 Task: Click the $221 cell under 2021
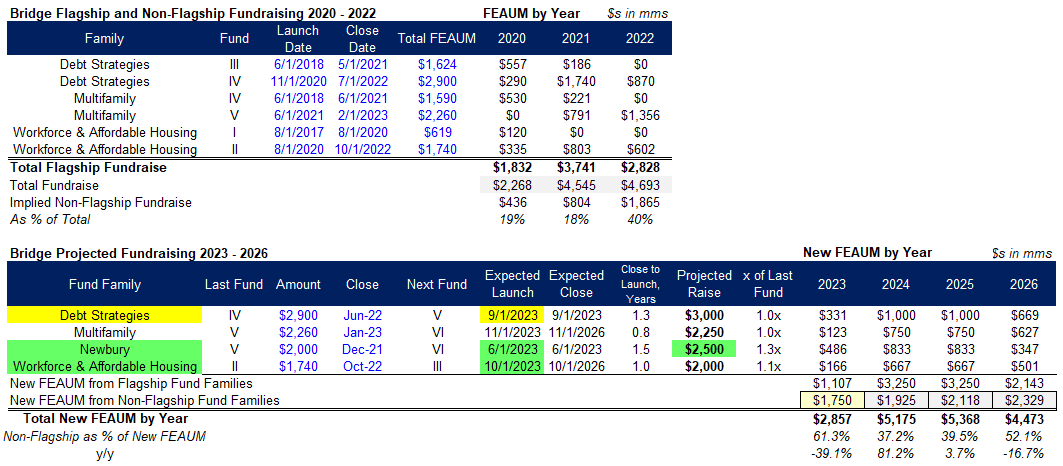(x=576, y=98)
